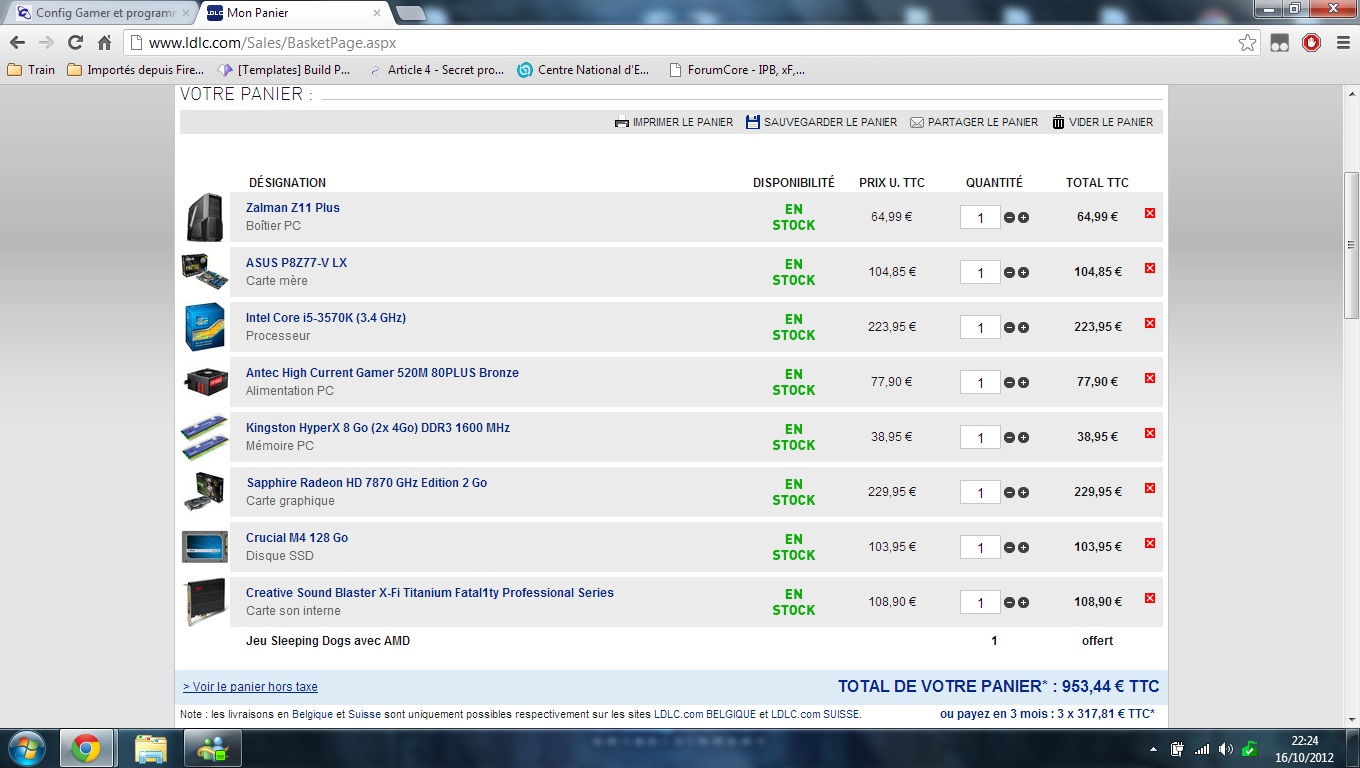The image size is (1360, 768).
Task: Reload the page with the refresh button
Action: pos(75,43)
